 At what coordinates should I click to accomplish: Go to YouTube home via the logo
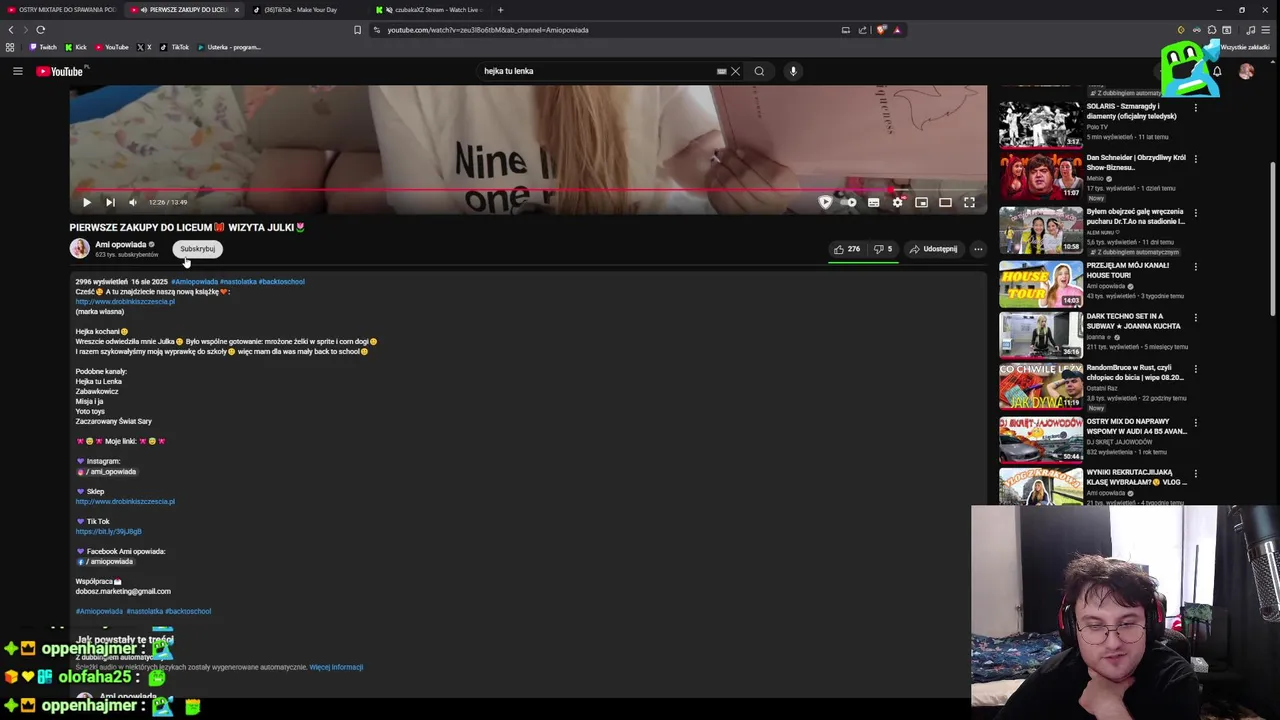coord(62,71)
